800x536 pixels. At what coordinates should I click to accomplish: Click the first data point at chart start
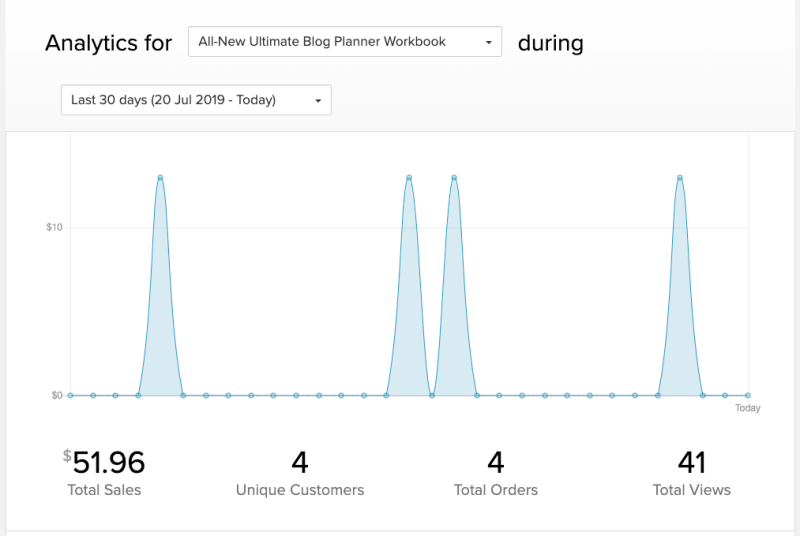[x=70, y=395]
